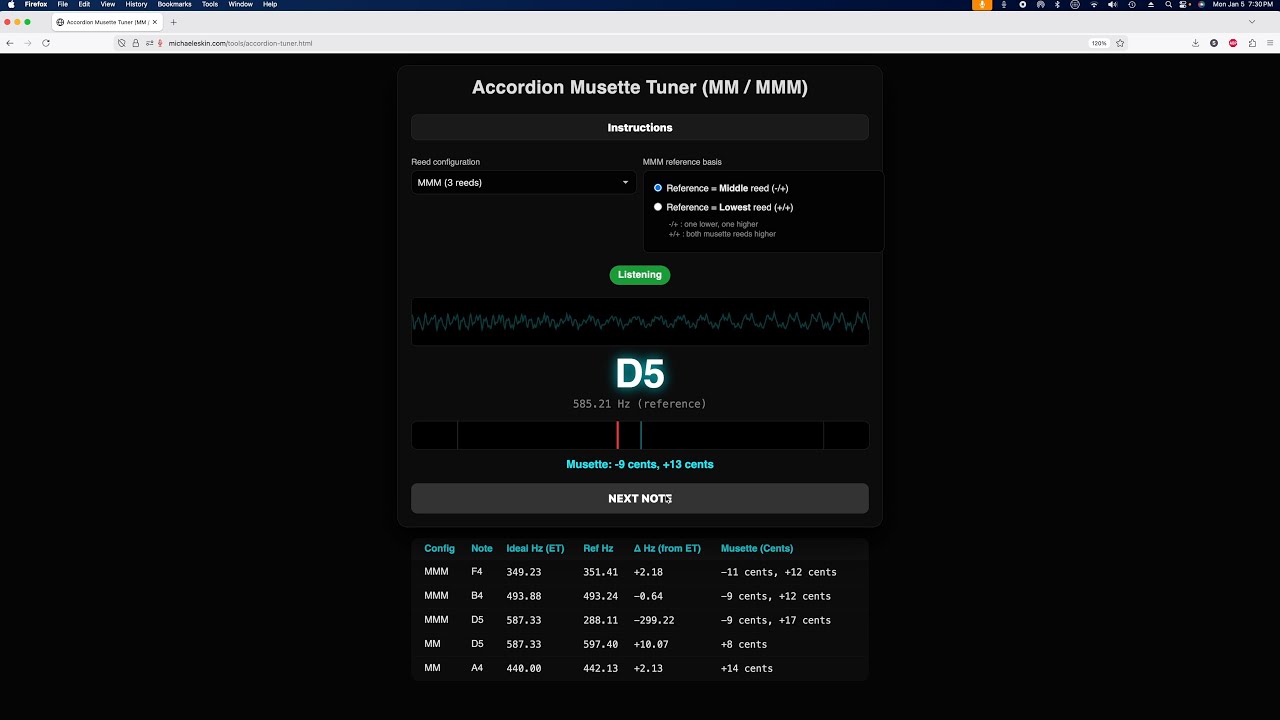1280x720 pixels.
Task: Open the Help menu
Action: coord(270,4)
